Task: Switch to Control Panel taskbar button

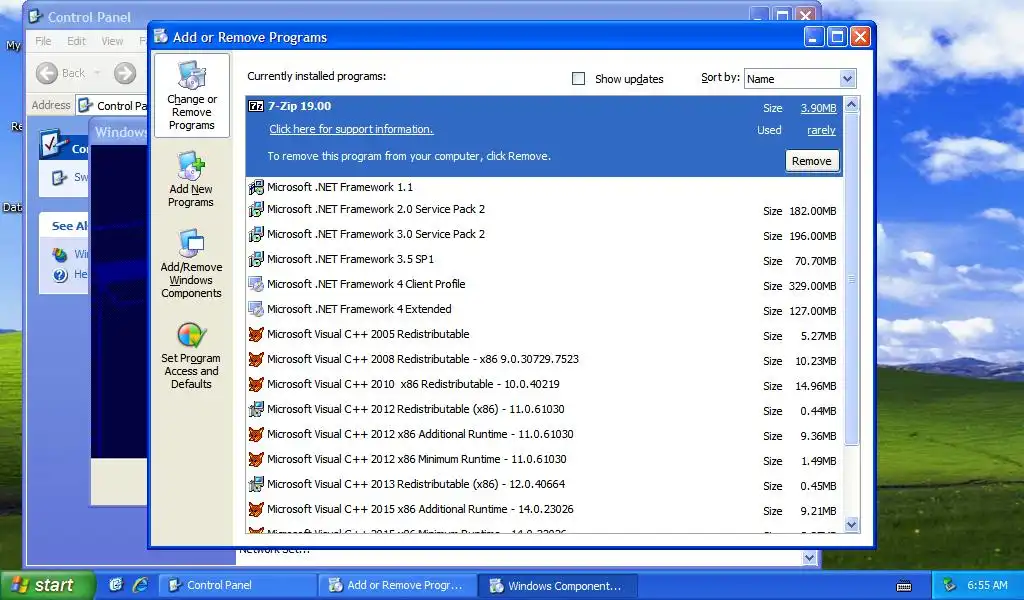Action: (238, 585)
